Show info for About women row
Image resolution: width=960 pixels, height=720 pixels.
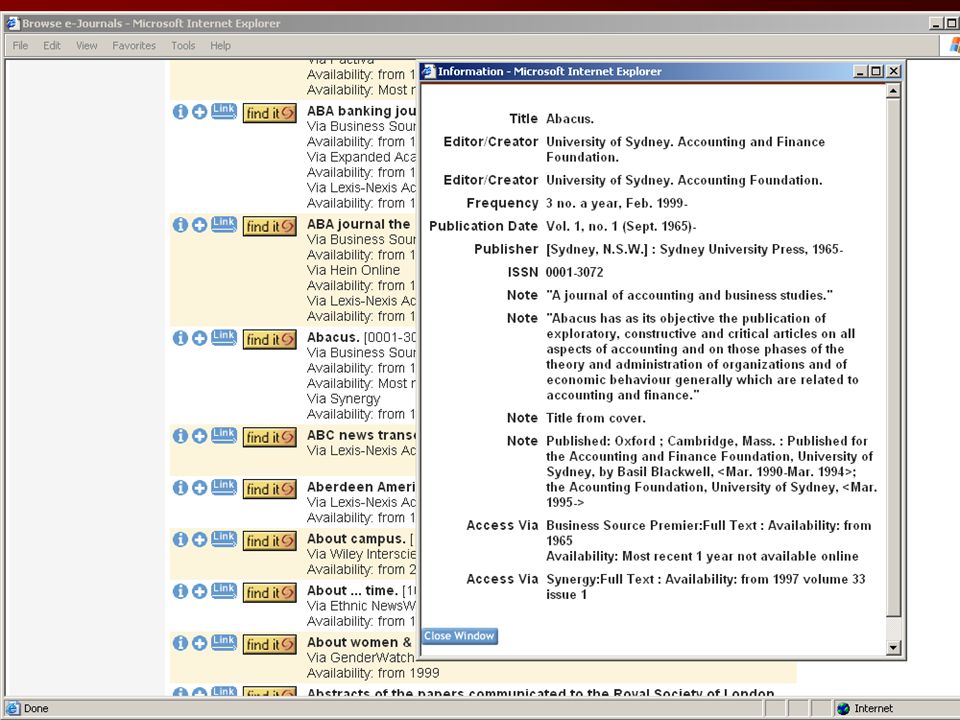pos(180,642)
